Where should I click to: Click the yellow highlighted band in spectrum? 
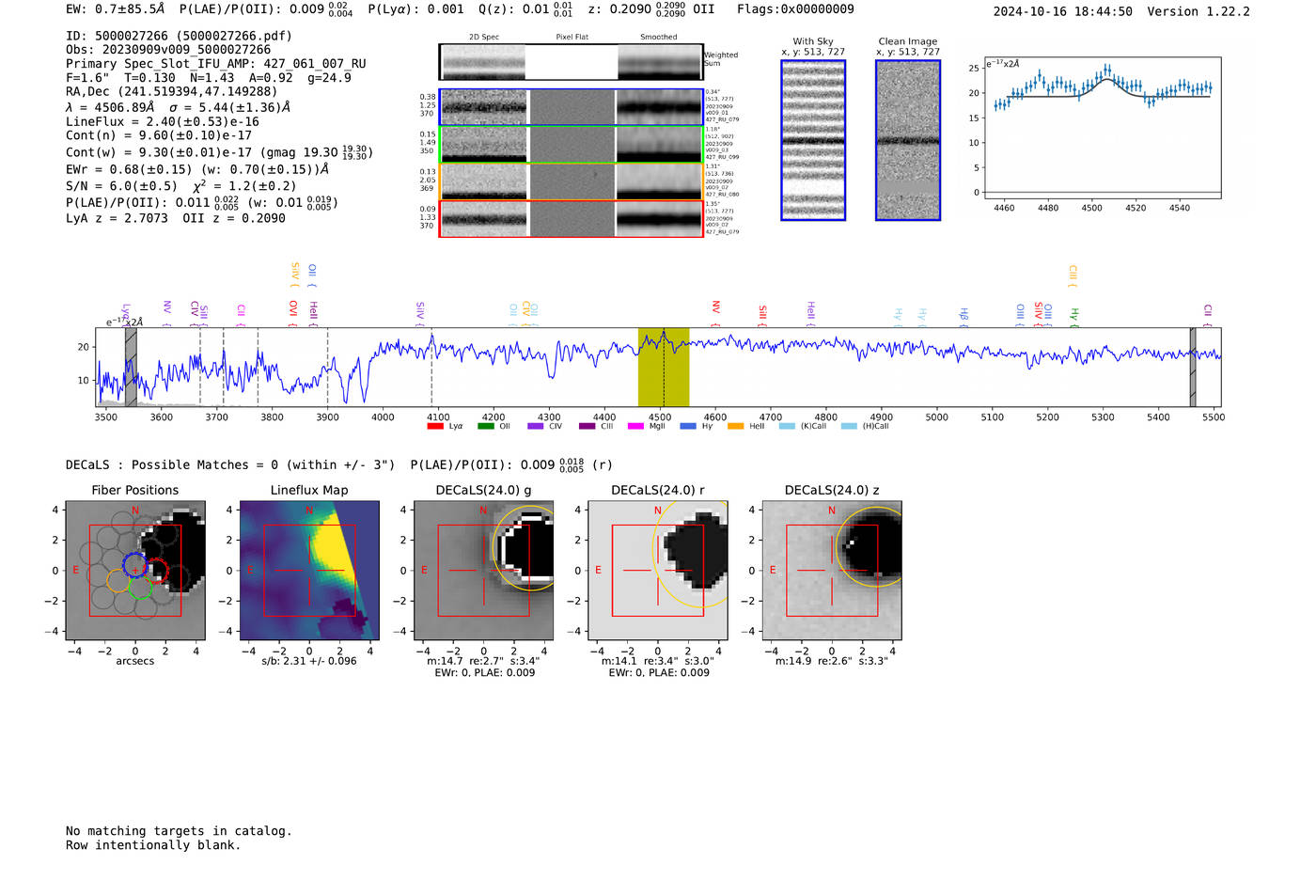(x=664, y=367)
